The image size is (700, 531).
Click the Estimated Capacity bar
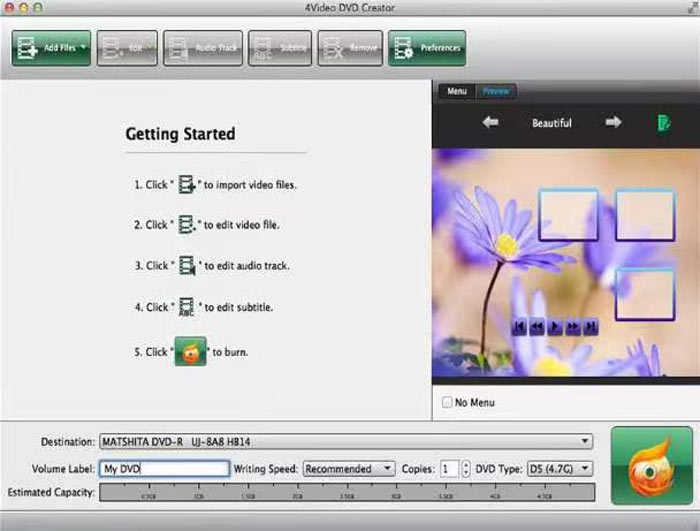[347, 492]
